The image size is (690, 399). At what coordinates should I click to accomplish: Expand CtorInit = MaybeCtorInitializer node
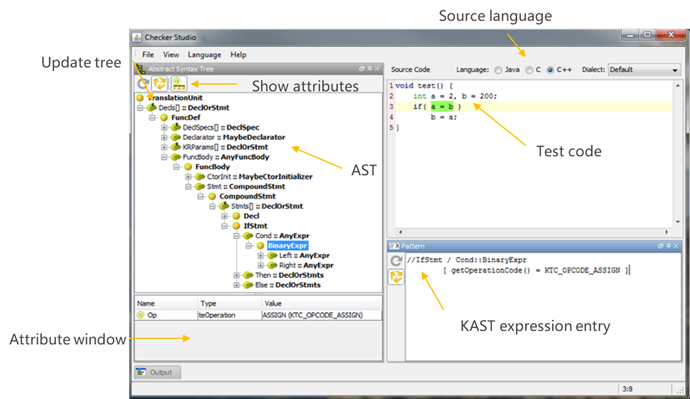[188, 177]
